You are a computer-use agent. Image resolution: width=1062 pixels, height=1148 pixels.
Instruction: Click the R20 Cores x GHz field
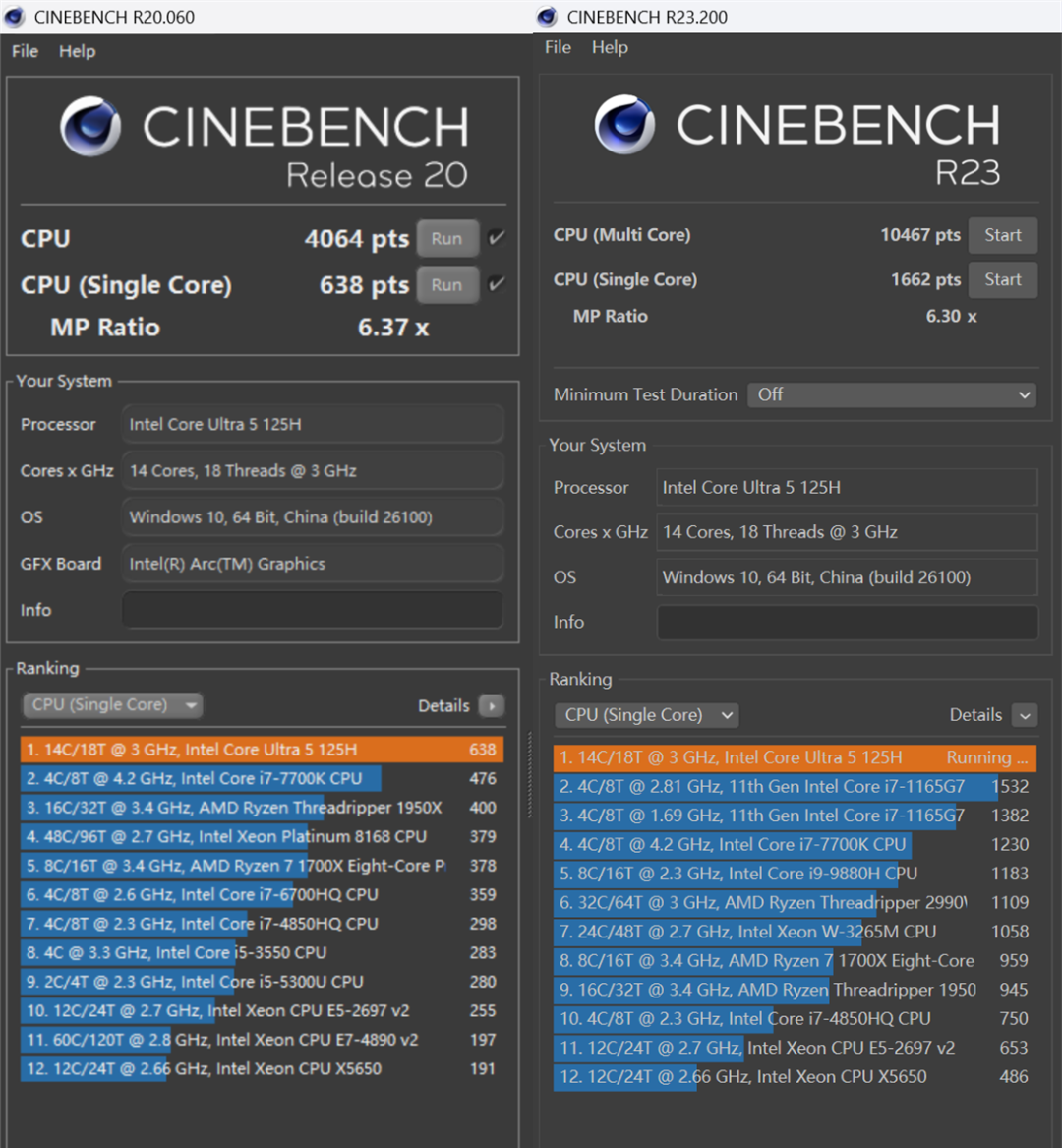click(313, 471)
